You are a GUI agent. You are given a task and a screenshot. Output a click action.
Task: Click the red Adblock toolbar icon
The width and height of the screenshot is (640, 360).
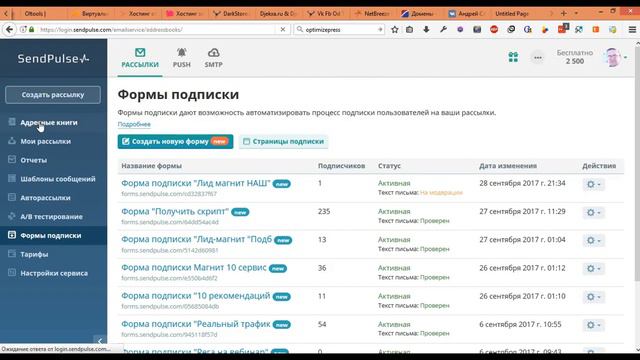click(494, 29)
